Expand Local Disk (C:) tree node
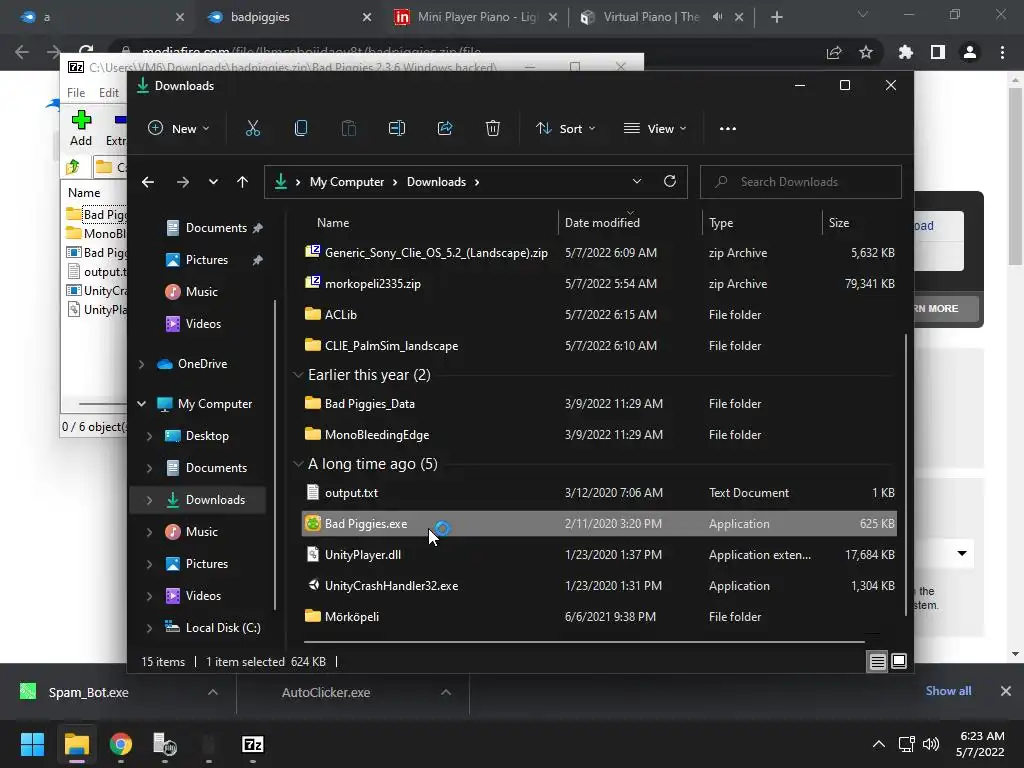The height and width of the screenshot is (768, 1024). [x=149, y=628]
